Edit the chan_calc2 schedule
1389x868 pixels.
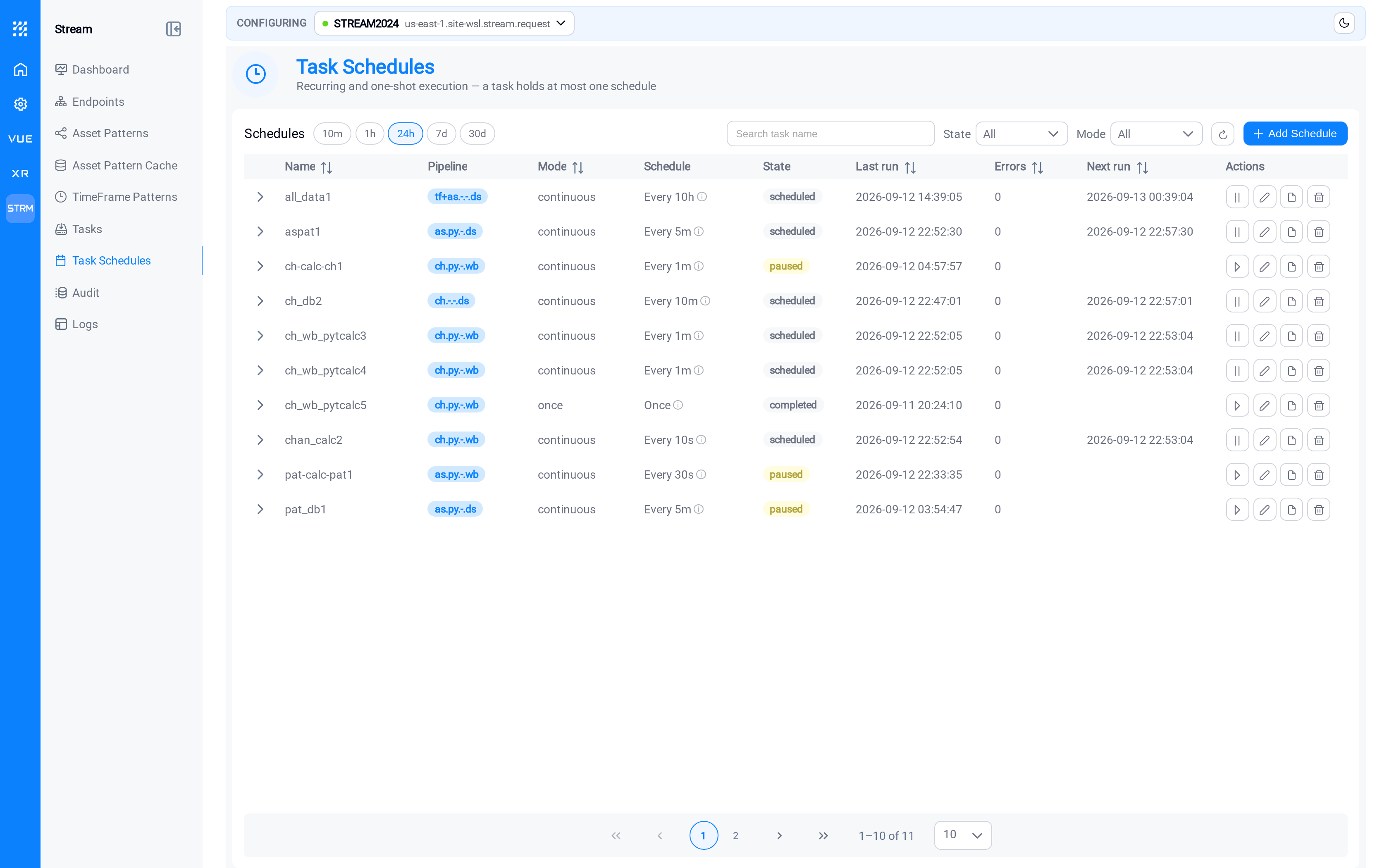click(1265, 440)
